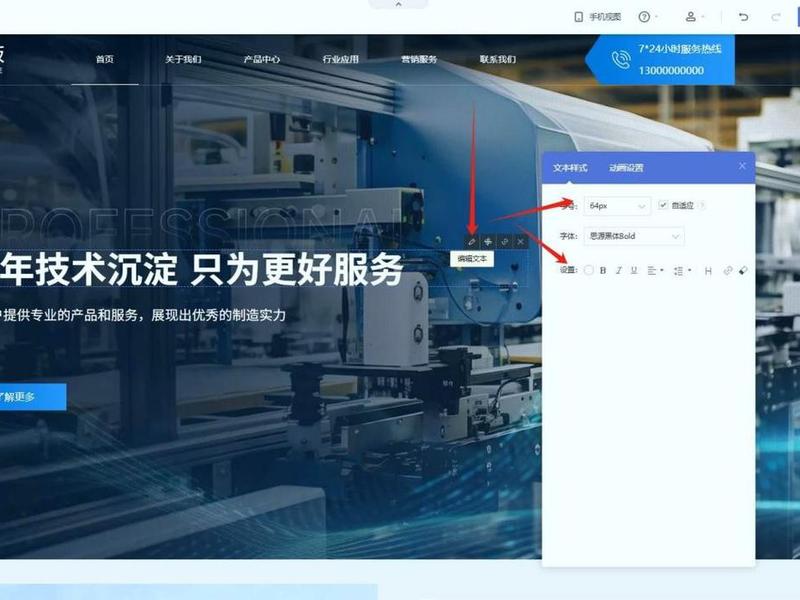
Task: Click the phone icon in hotline banner
Action: [x=621, y=60]
